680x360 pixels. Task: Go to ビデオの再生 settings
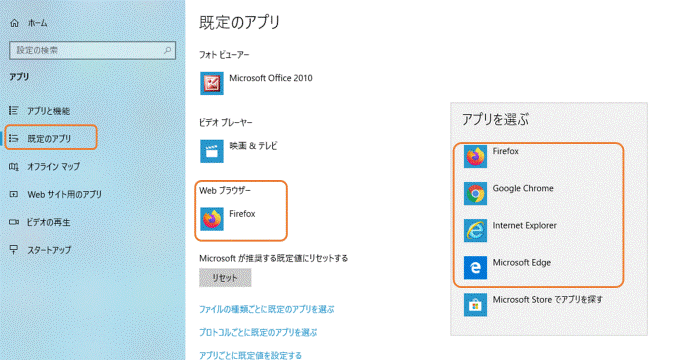point(48,223)
